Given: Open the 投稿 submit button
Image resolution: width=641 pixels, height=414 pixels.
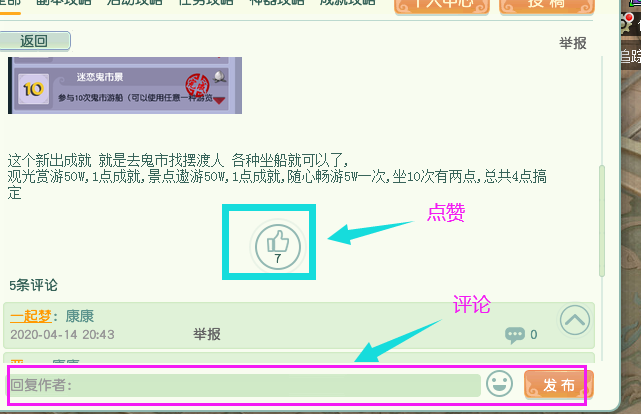Looking at the screenshot, I should (547, 5).
